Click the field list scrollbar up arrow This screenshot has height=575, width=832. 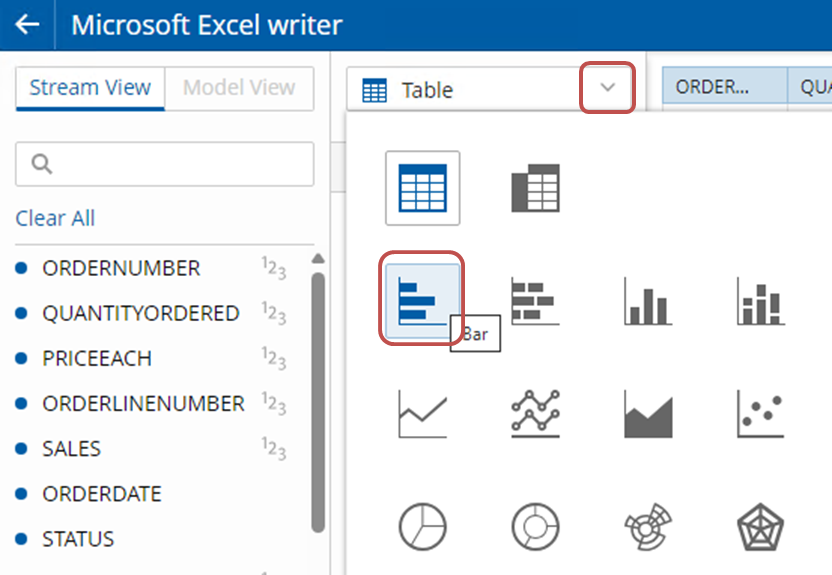point(318,259)
